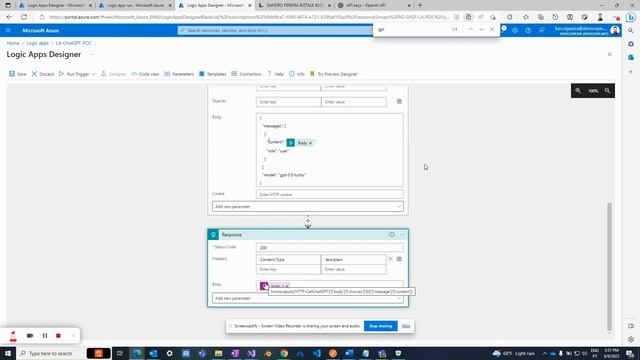Switch to the Logic app run tab
The width and height of the screenshot is (640, 360).
135,5
